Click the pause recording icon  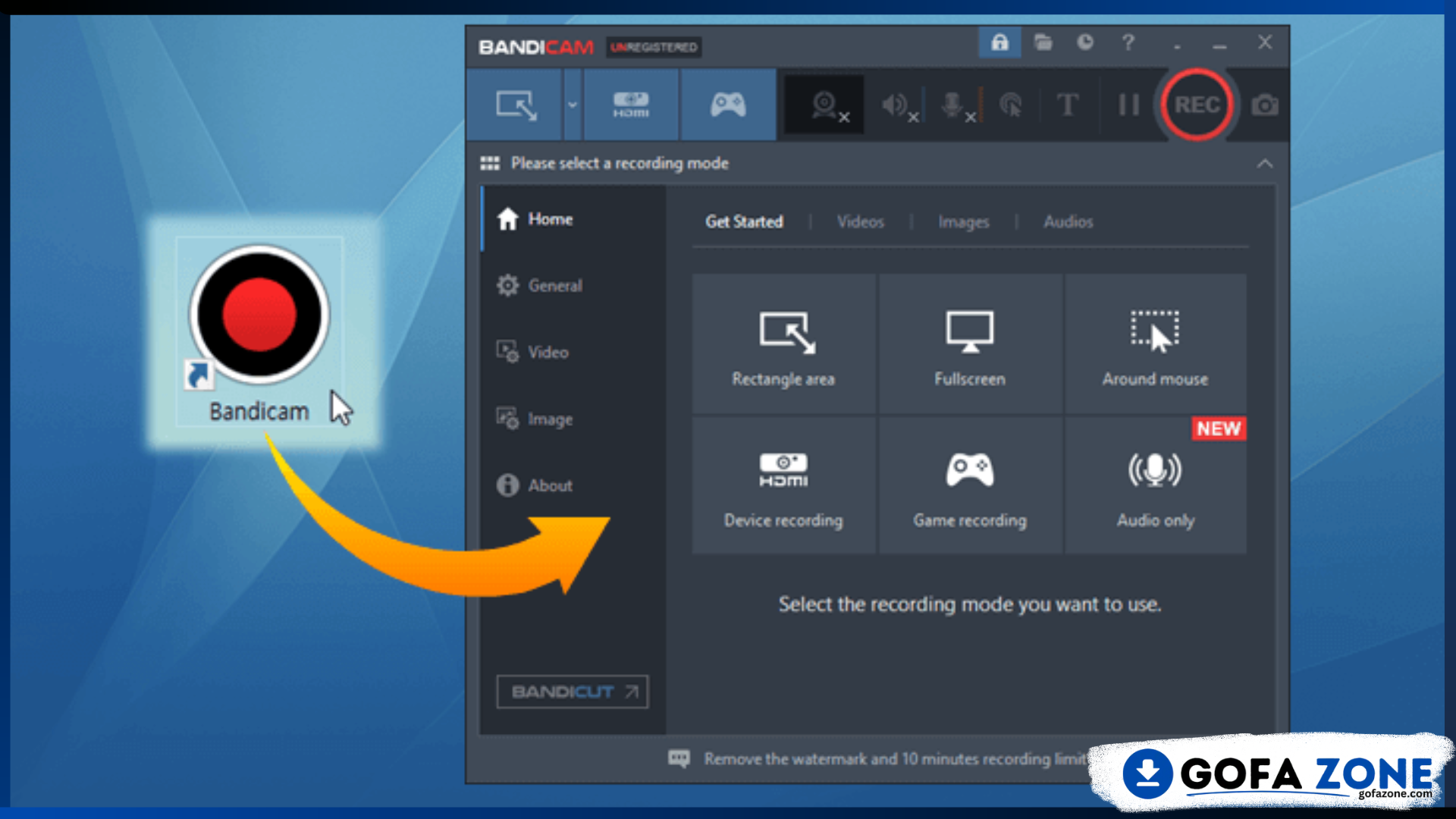pos(1128,105)
